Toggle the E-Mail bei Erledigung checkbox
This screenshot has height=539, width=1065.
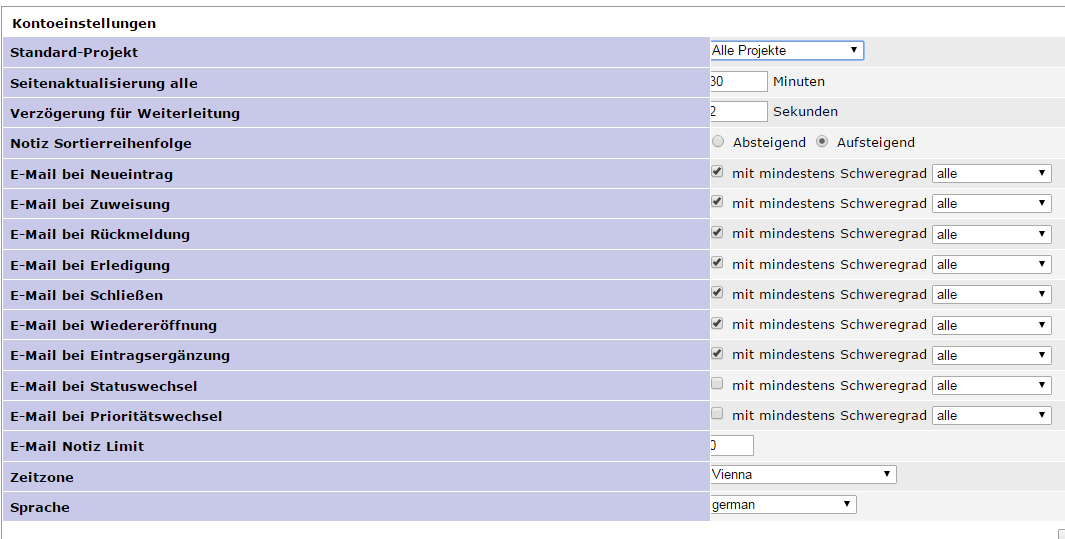tap(717, 263)
